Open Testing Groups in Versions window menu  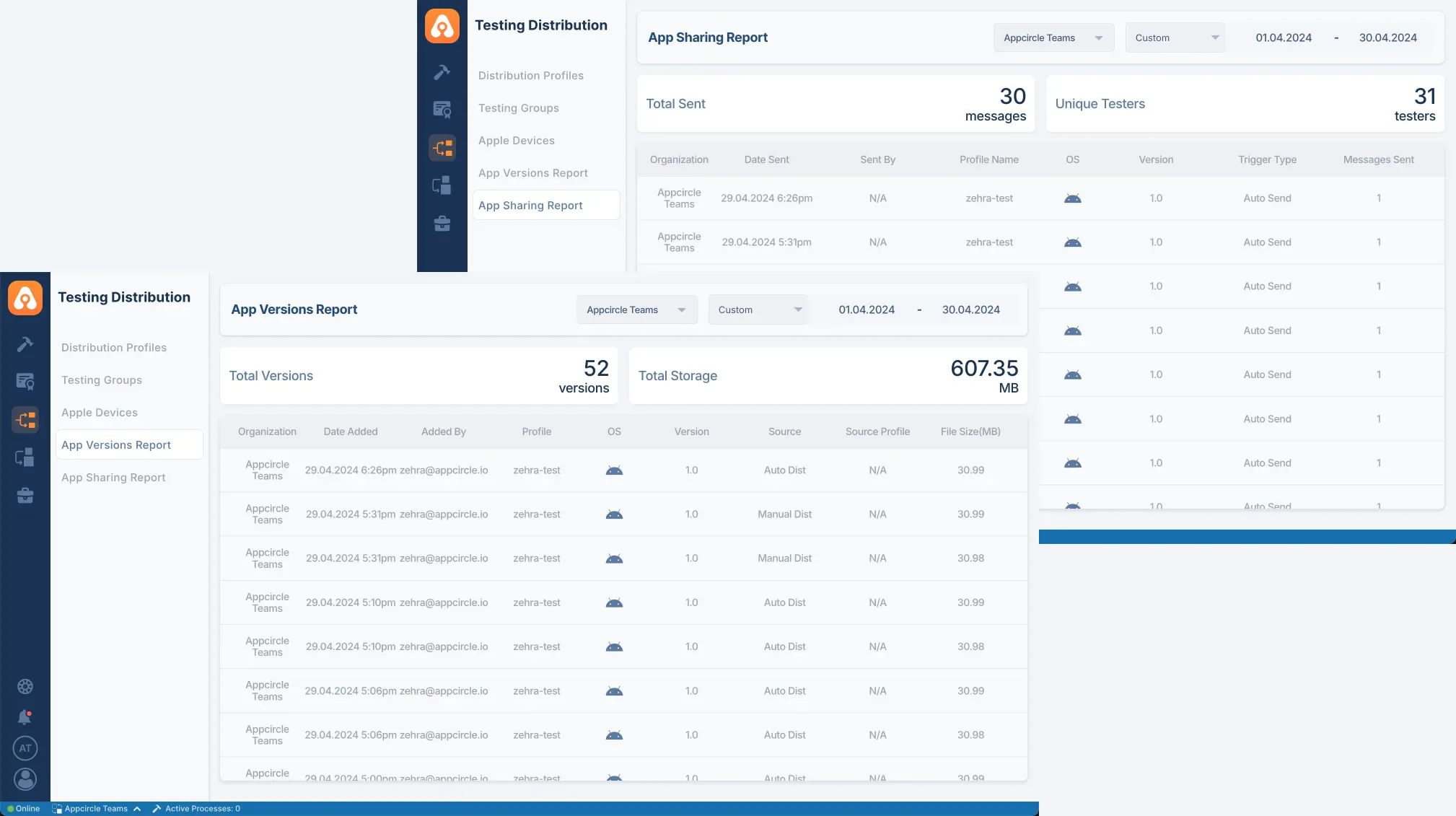[x=102, y=380]
